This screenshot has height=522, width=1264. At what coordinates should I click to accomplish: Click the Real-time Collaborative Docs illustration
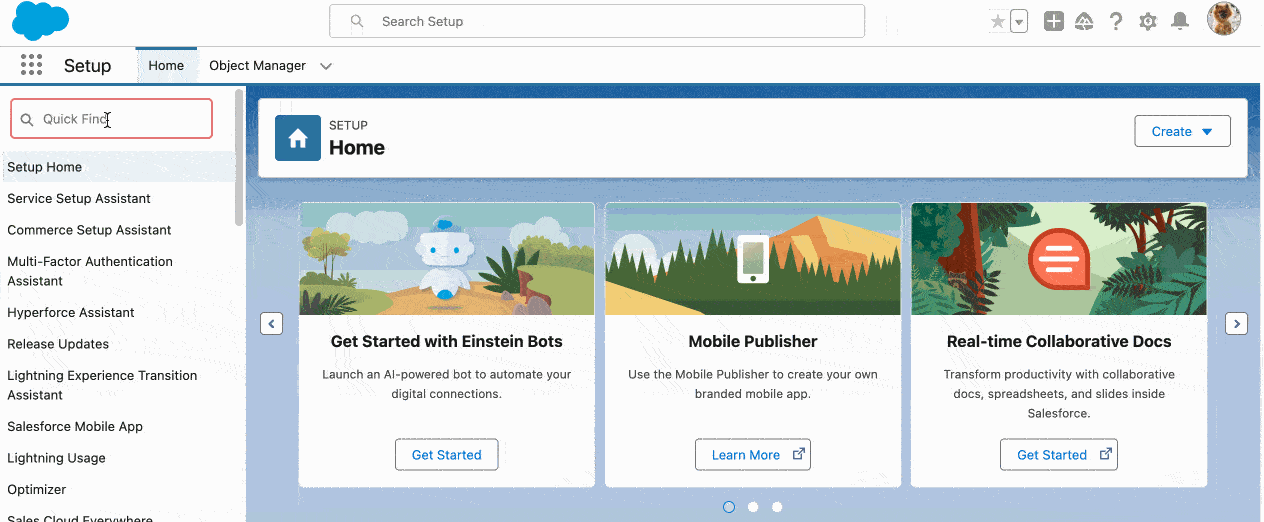point(1059,259)
